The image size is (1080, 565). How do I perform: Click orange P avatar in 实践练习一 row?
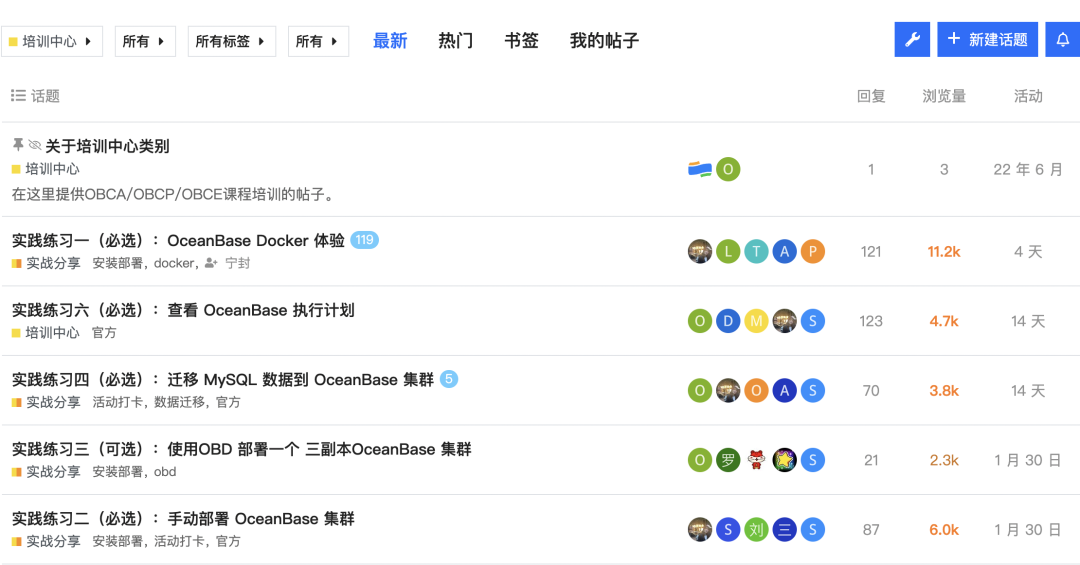(x=813, y=251)
